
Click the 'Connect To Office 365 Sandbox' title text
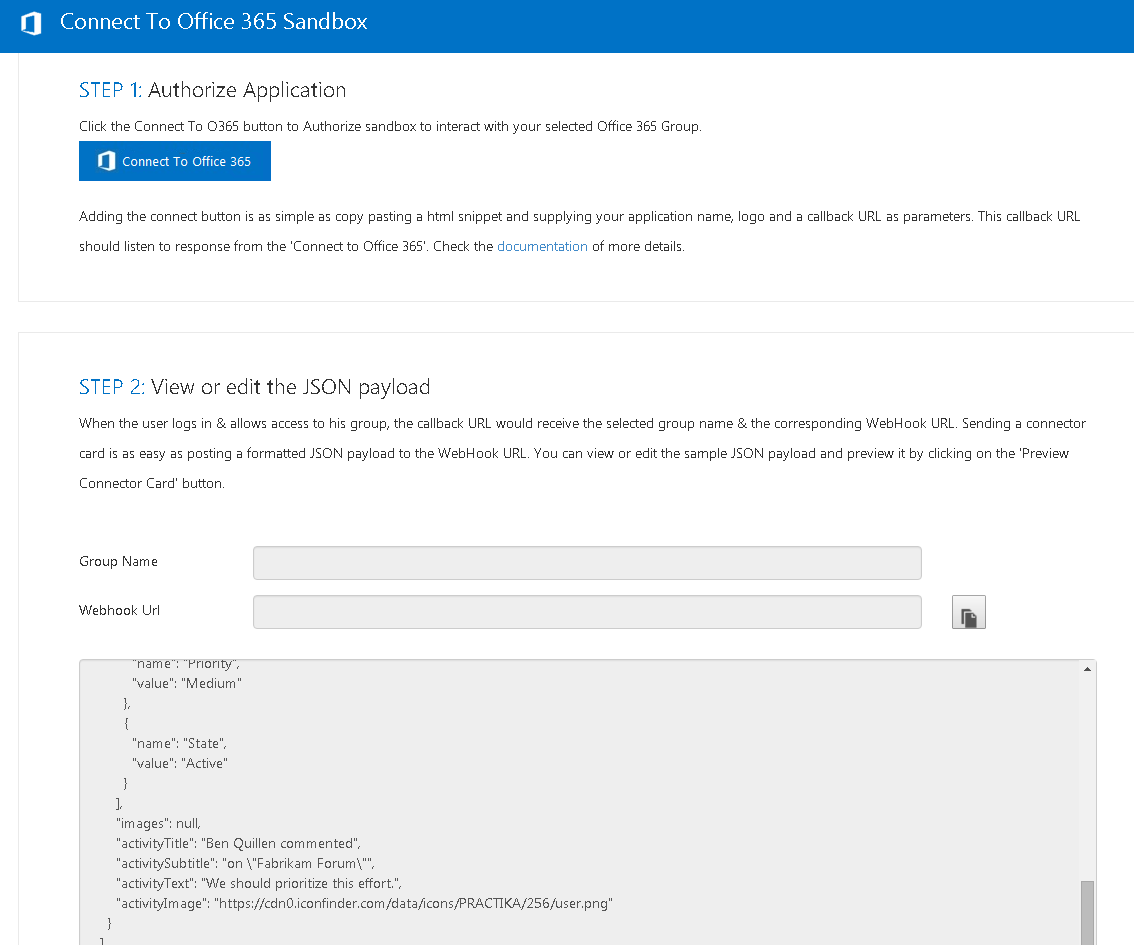pyautogui.click(x=213, y=22)
